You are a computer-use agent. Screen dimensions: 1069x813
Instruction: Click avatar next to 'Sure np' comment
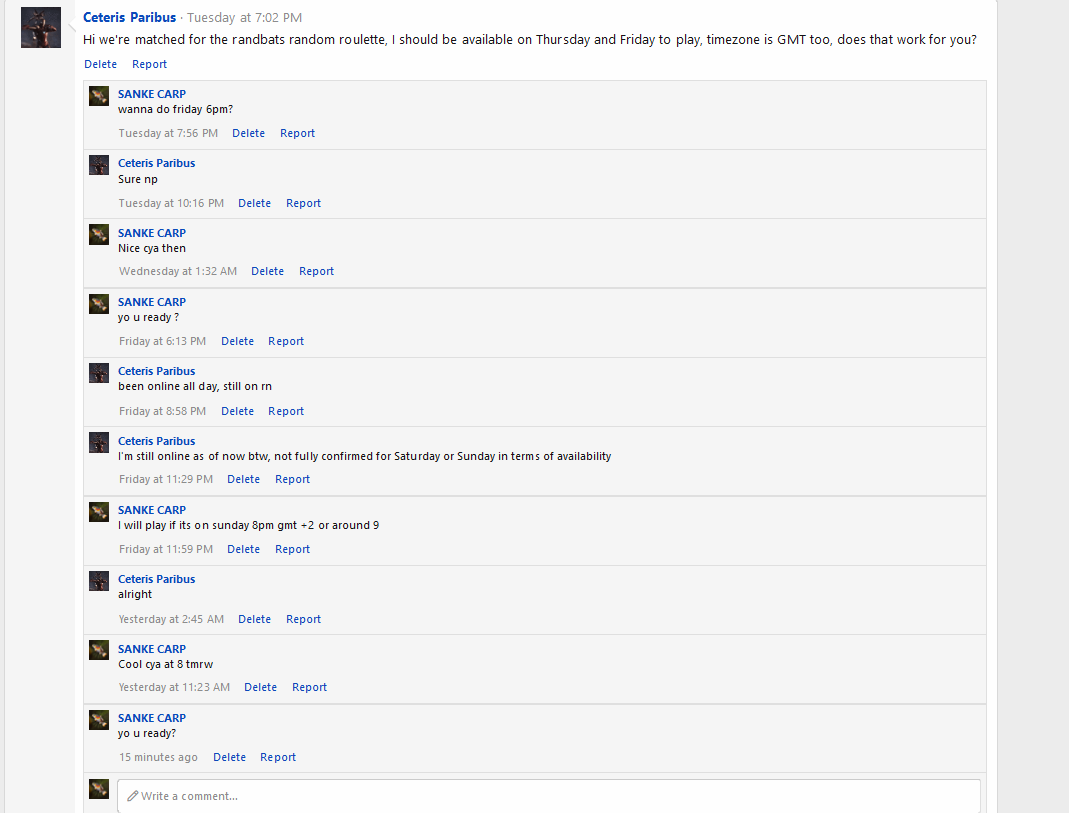point(99,165)
